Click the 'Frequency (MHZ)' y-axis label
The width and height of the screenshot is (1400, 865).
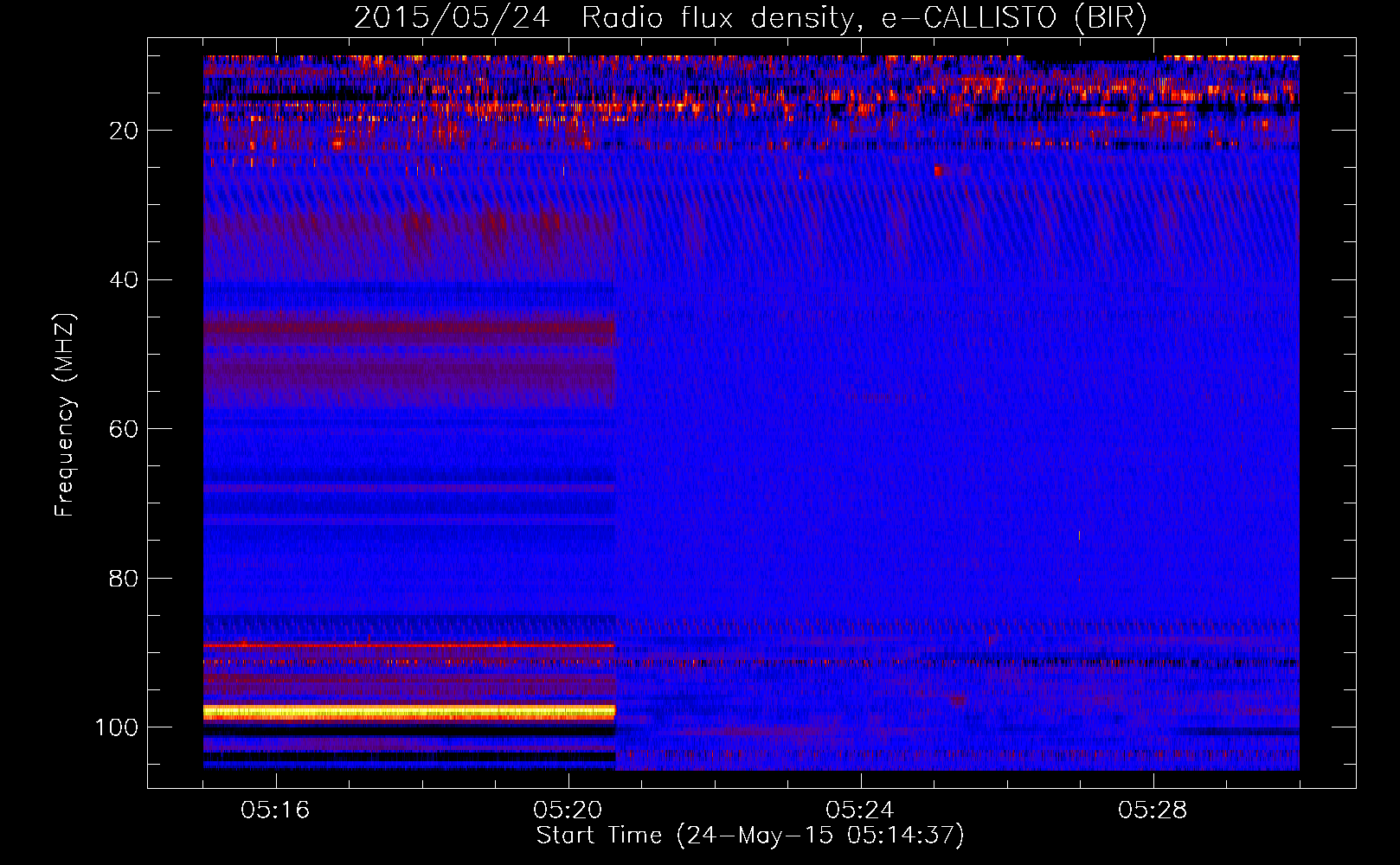click(65, 415)
